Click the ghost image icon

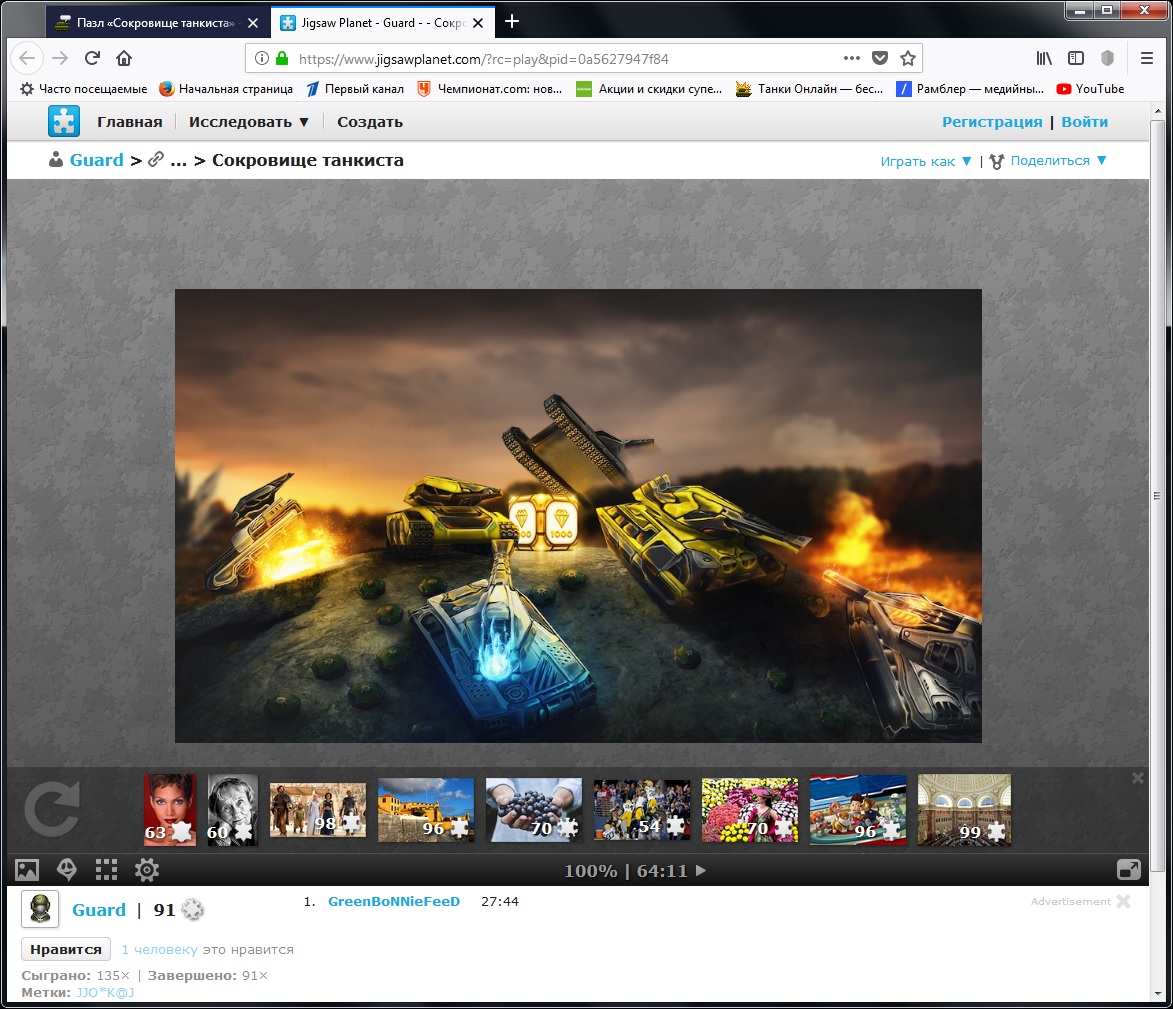[67, 869]
